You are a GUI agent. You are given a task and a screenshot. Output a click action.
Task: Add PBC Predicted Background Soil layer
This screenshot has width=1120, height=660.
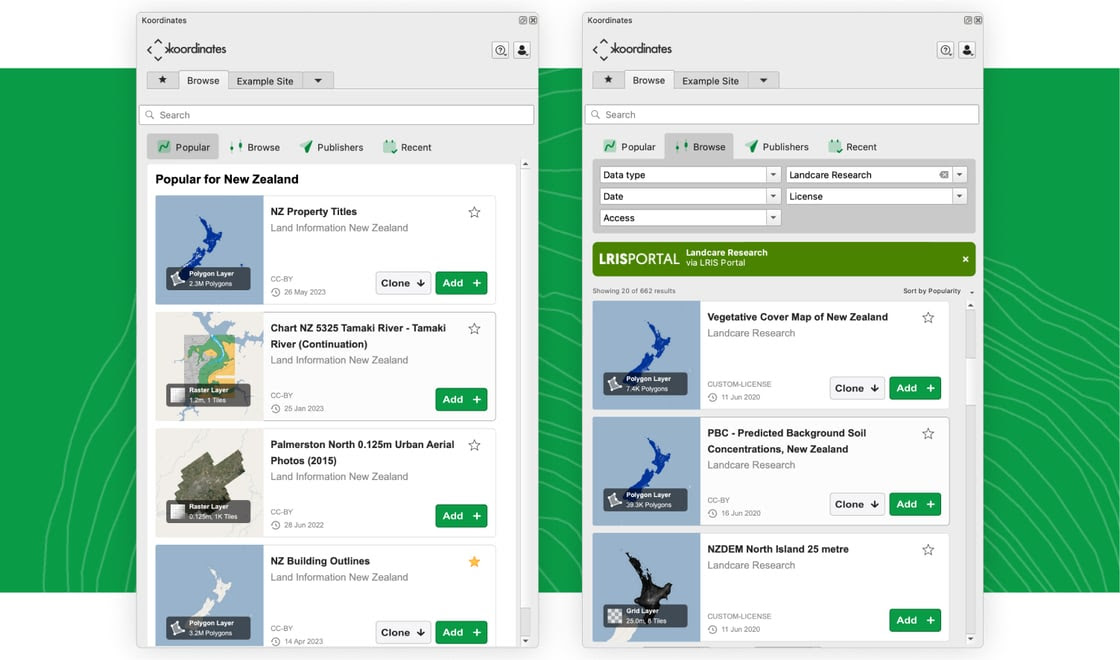[915, 504]
